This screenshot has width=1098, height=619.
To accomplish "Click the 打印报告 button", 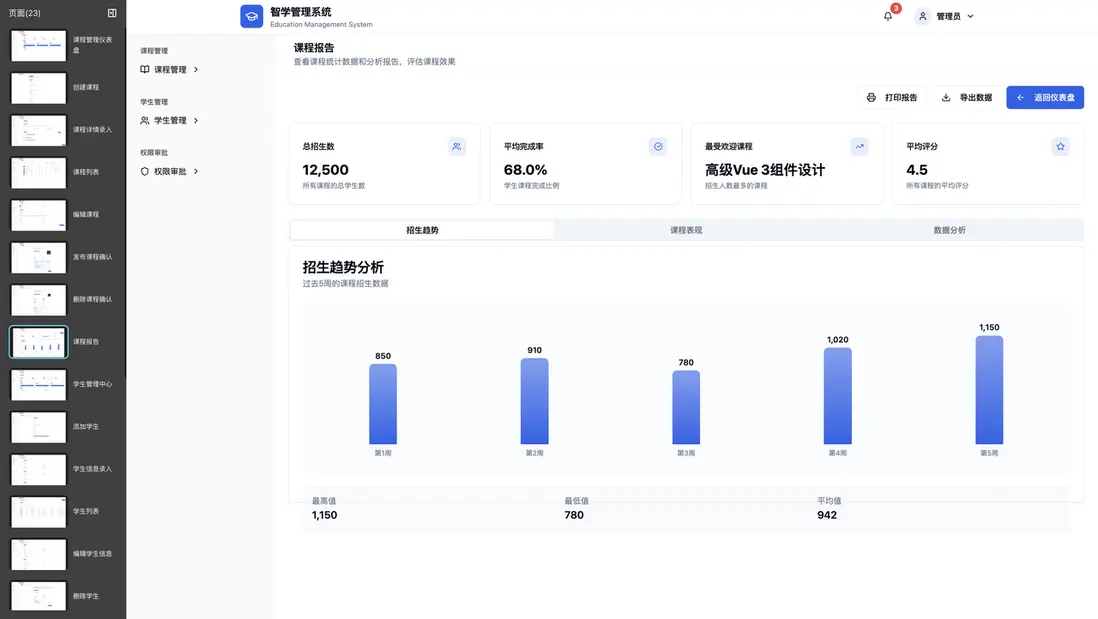I will 891,97.
